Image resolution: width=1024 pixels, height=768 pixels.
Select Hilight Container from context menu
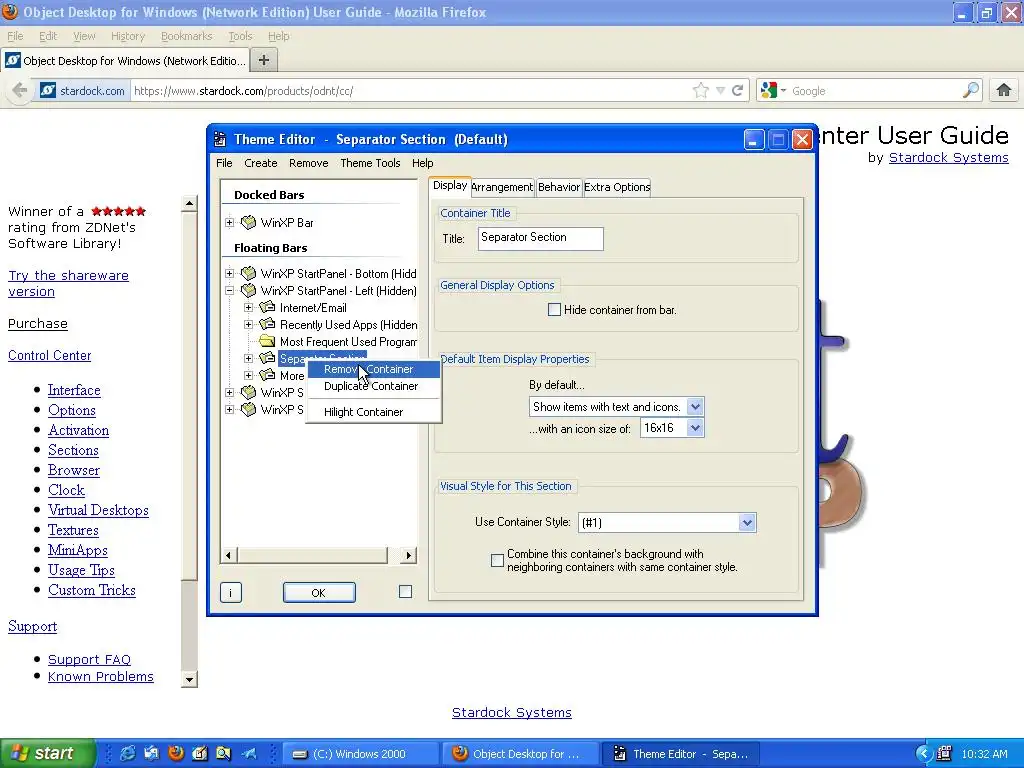click(x=373, y=412)
